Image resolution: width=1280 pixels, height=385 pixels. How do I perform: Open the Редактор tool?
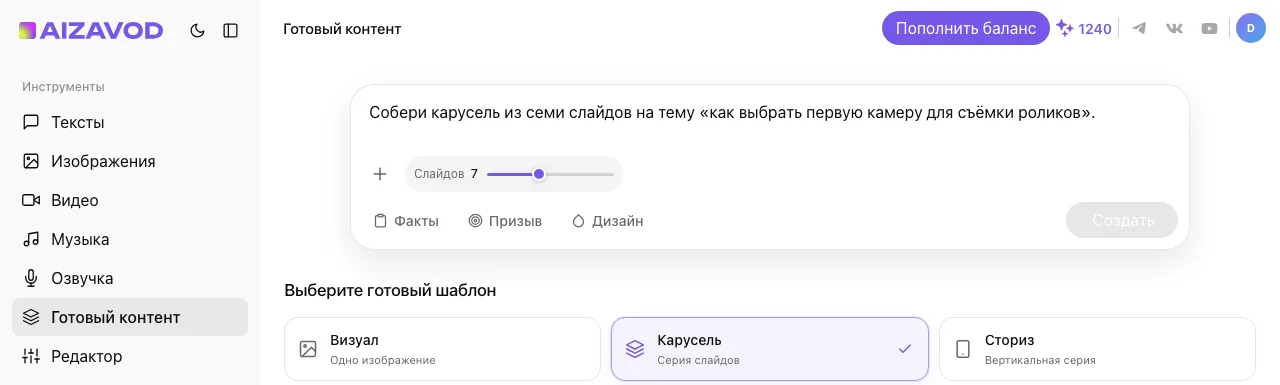coord(130,356)
